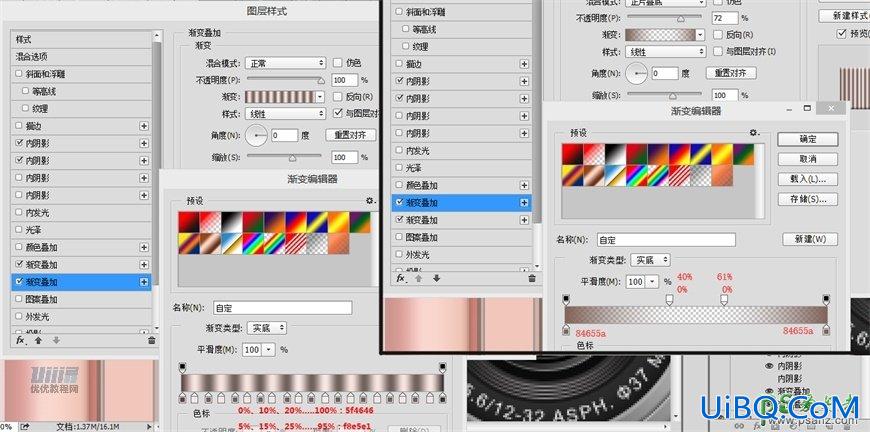Click the plus on the highlighted 渐变叠加 row, right dialog
Image resolution: width=870 pixels, height=432 pixels.
pos(524,202)
